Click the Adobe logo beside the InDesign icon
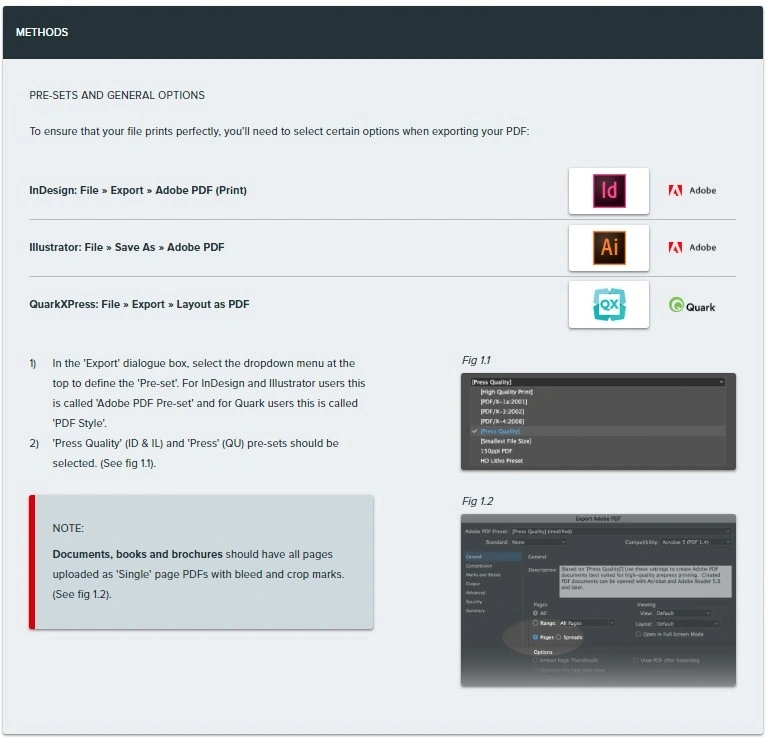Image resolution: width=768 pixels, height=746 pixels. tap(692, 191)
